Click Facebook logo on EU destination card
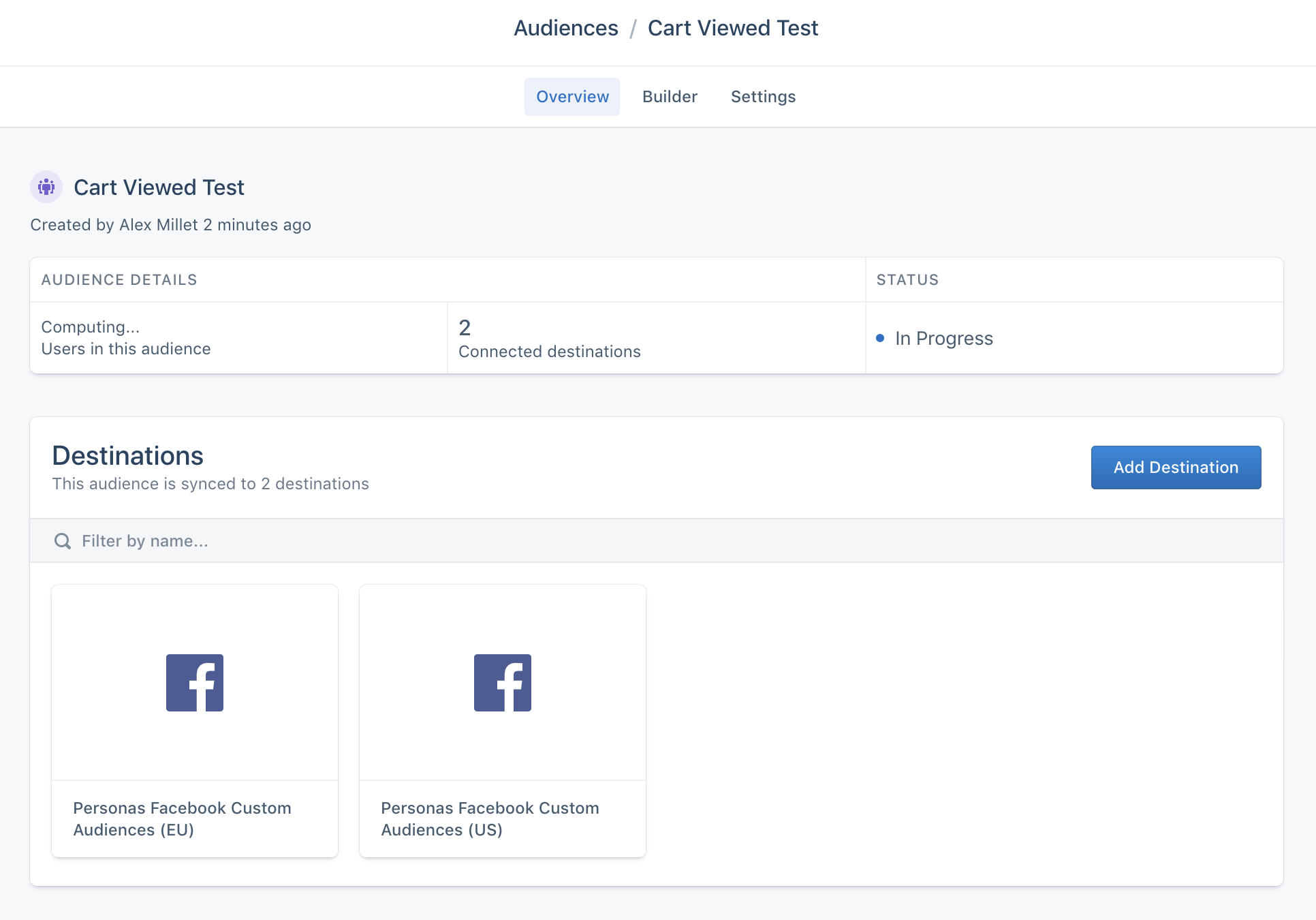 (195, 683)
